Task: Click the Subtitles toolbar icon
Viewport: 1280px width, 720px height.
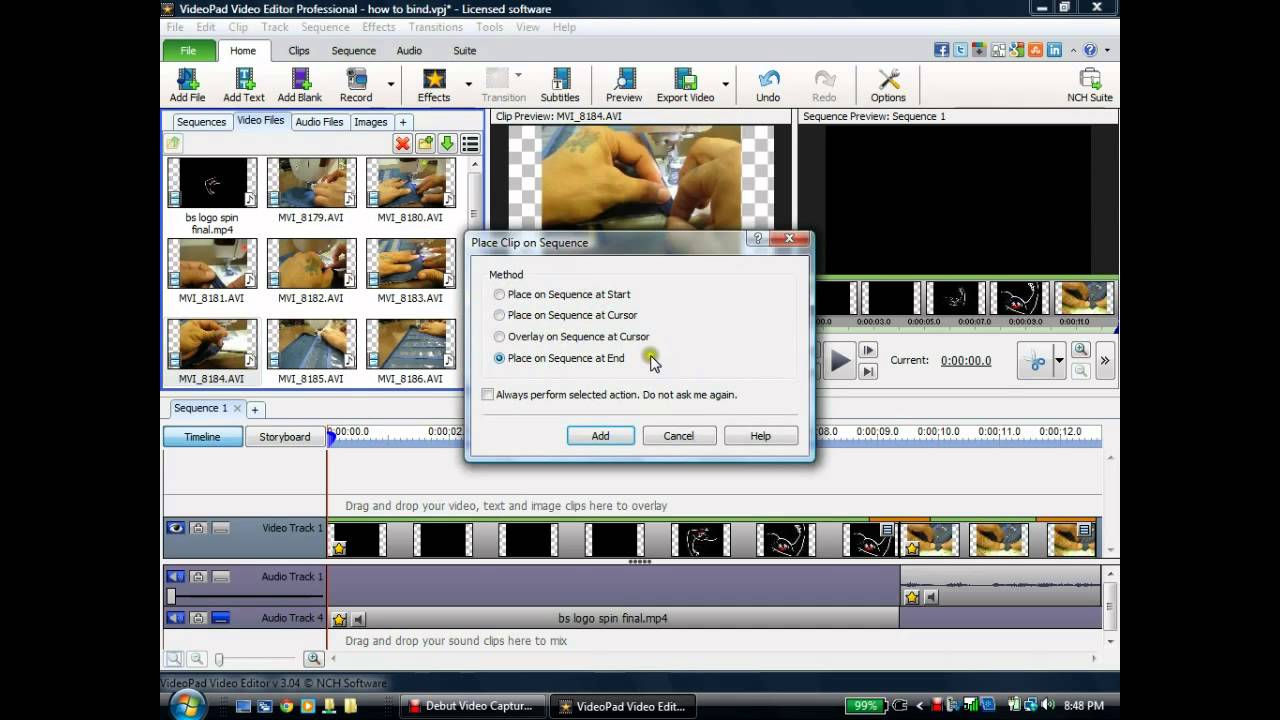Action: point(560,80)
